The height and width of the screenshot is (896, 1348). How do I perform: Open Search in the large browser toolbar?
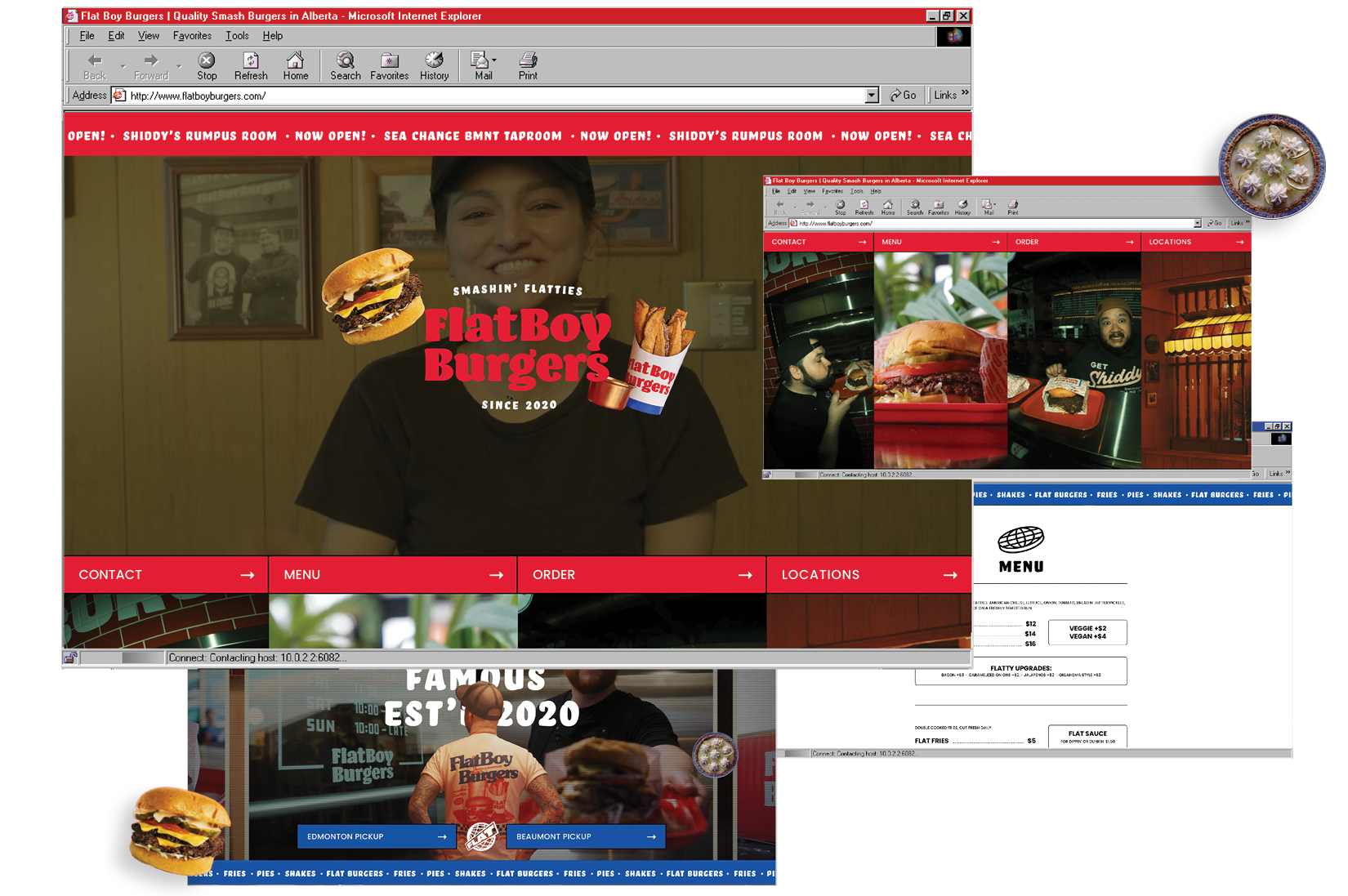[x=346, y=66]
